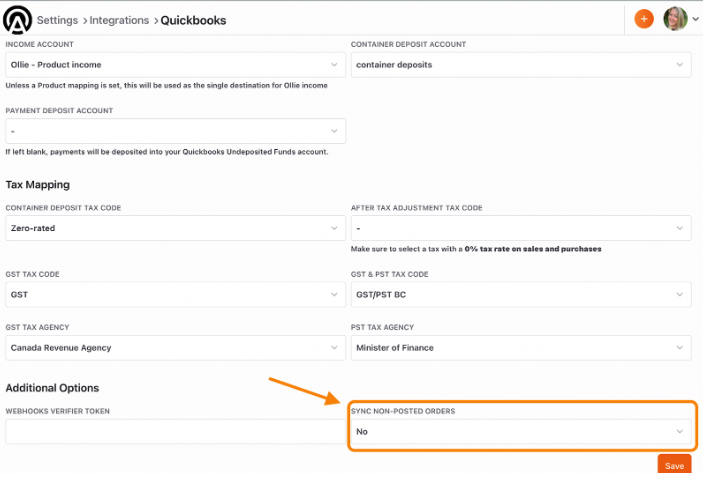The width and height of the screenshot is (709, 487).
Task: Click the orange plus button
Action: (x=644, y=19)
